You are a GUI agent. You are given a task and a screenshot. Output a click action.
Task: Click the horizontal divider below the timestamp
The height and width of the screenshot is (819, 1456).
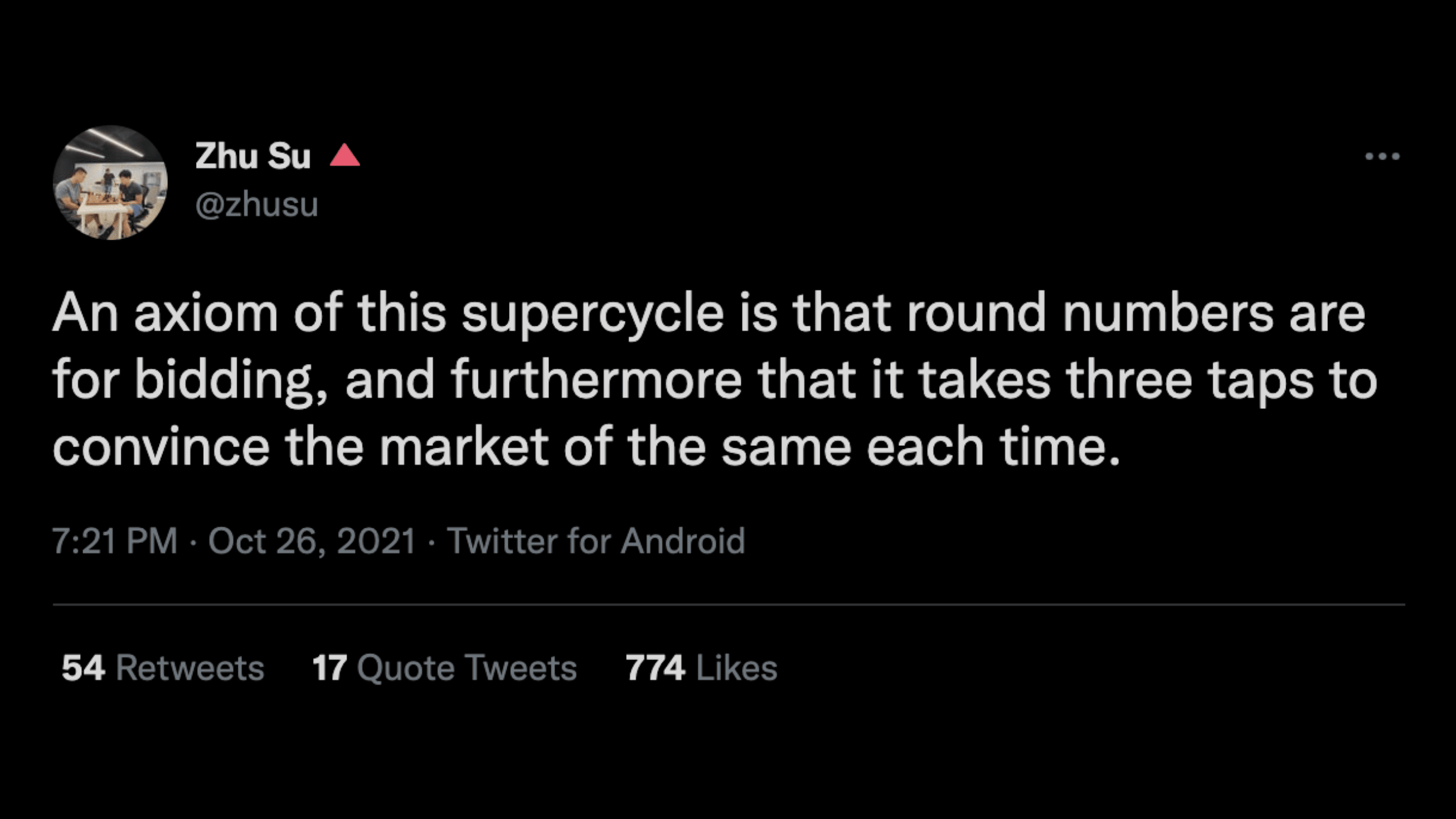pyautogui.click(x=729, y=604)
